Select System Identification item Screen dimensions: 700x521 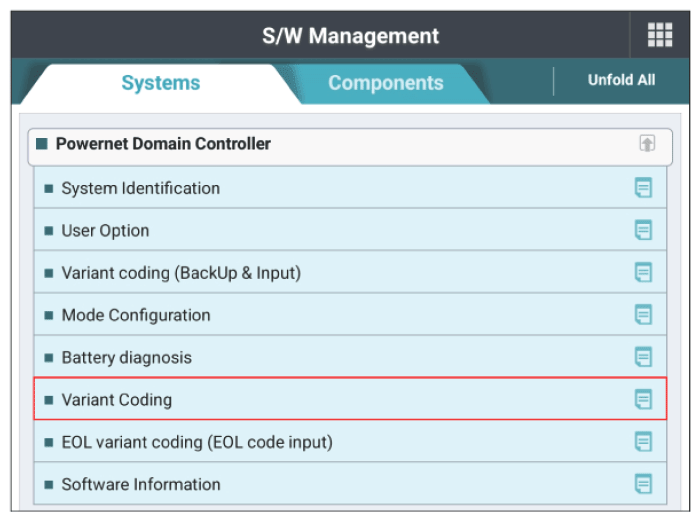[x=350, y=188]
